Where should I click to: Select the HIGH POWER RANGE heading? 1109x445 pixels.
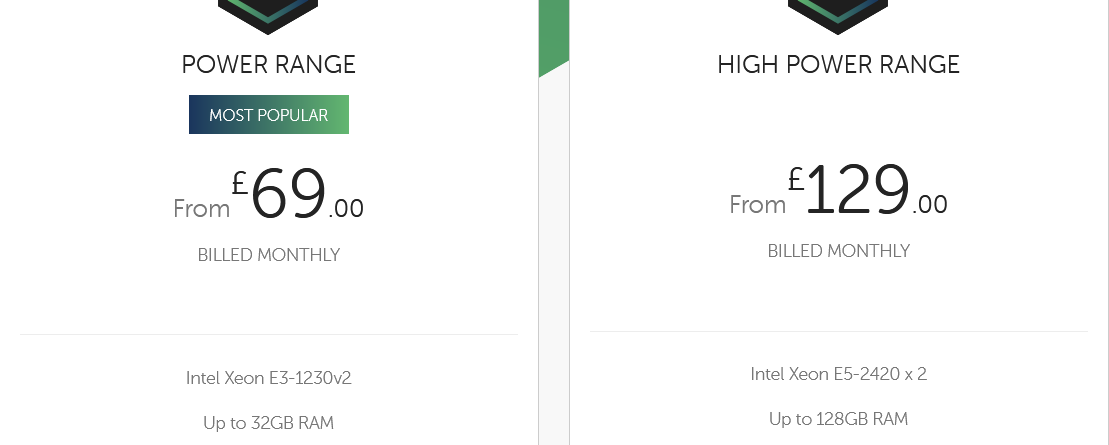click(x=838, y=64)
